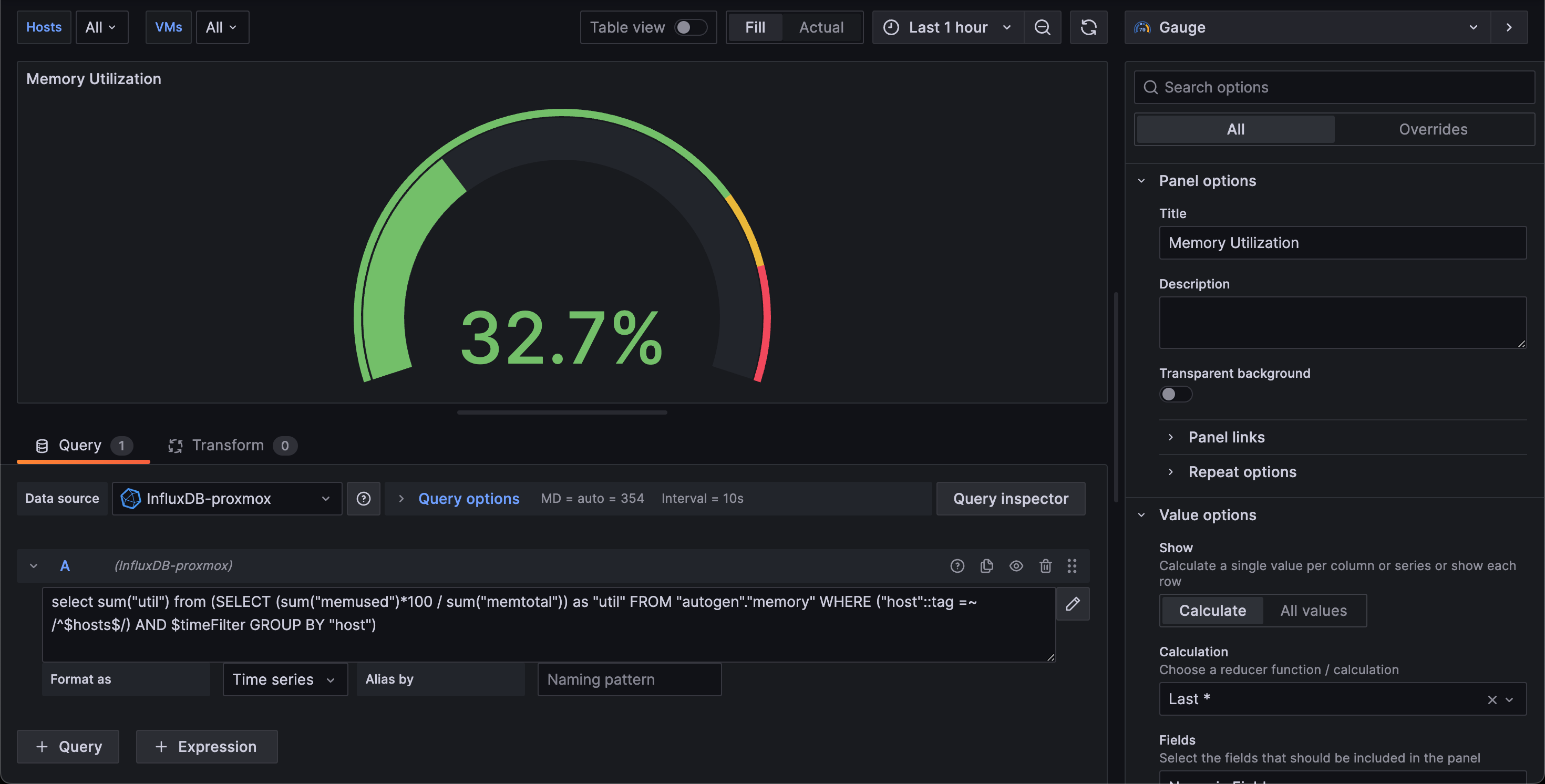Image resolution: width=1545 pixels, height=784 pixels.
Task: Click the refresh/reload panel icon
Action: point(1088,27)
